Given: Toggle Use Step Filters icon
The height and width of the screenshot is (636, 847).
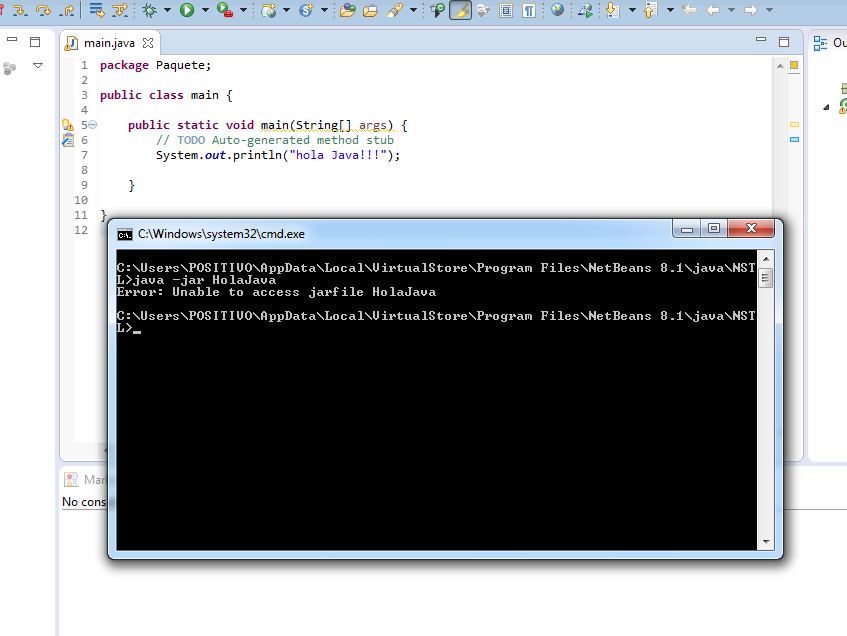Looking at the screenshot, I should pos(119,10).
